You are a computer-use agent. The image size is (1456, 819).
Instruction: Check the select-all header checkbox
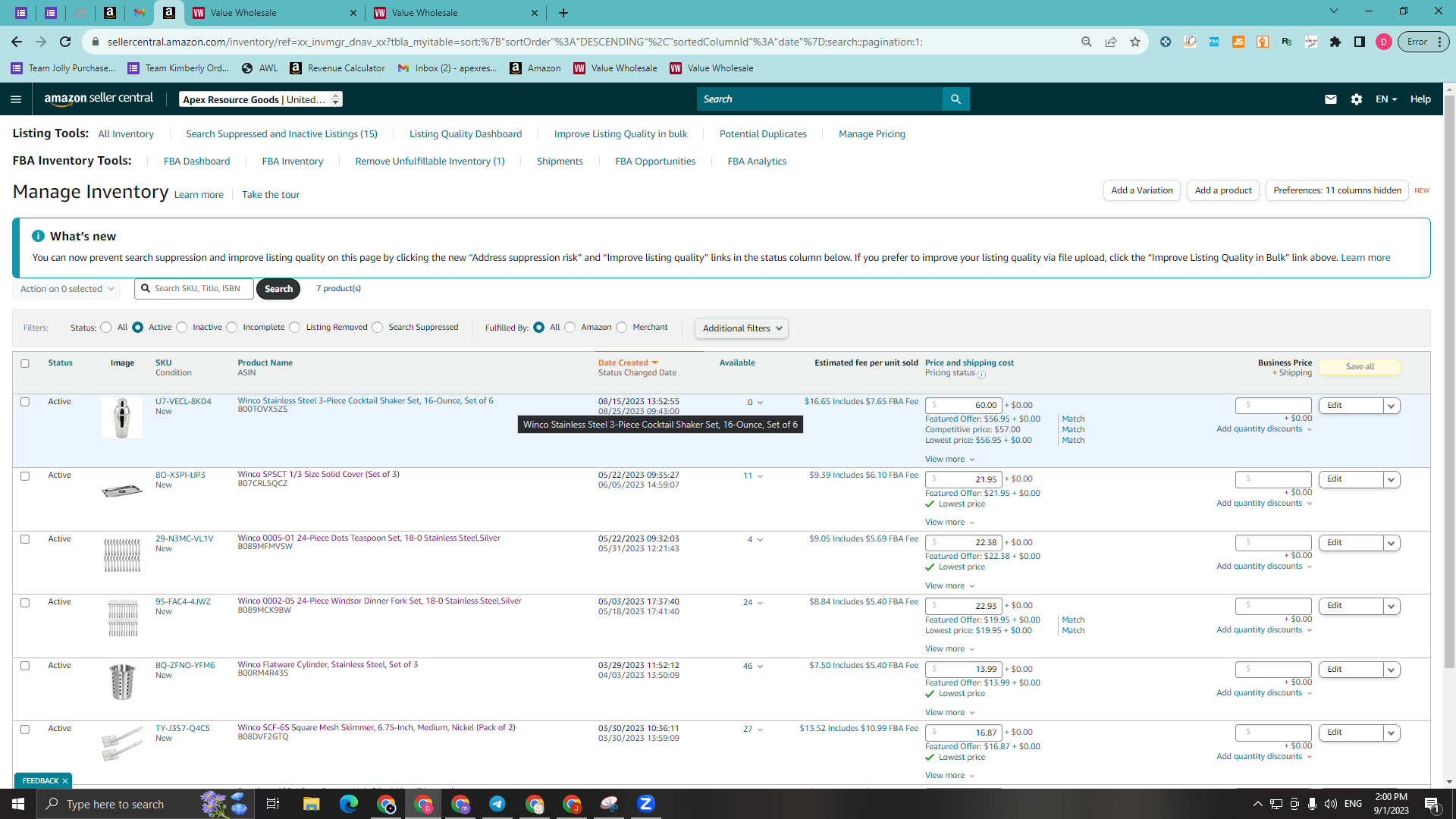point(25,364)
